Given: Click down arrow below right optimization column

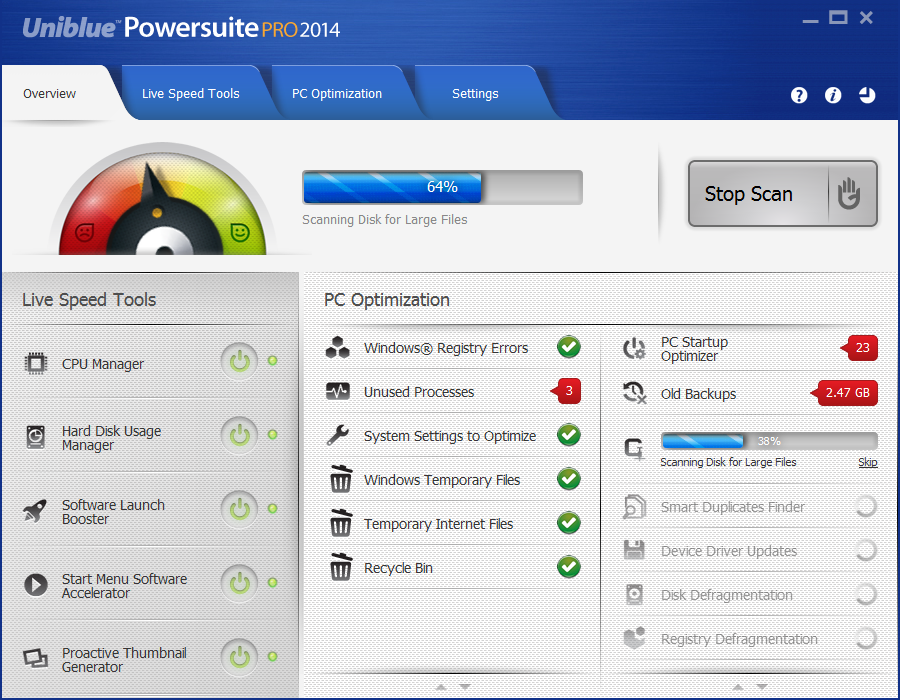Looking at the screenshot, I should tap(762, 687).
